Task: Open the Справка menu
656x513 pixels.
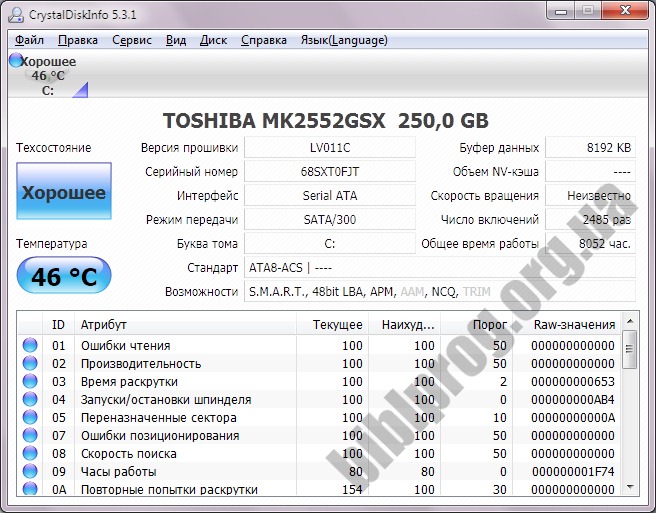Action: point(264,40)
